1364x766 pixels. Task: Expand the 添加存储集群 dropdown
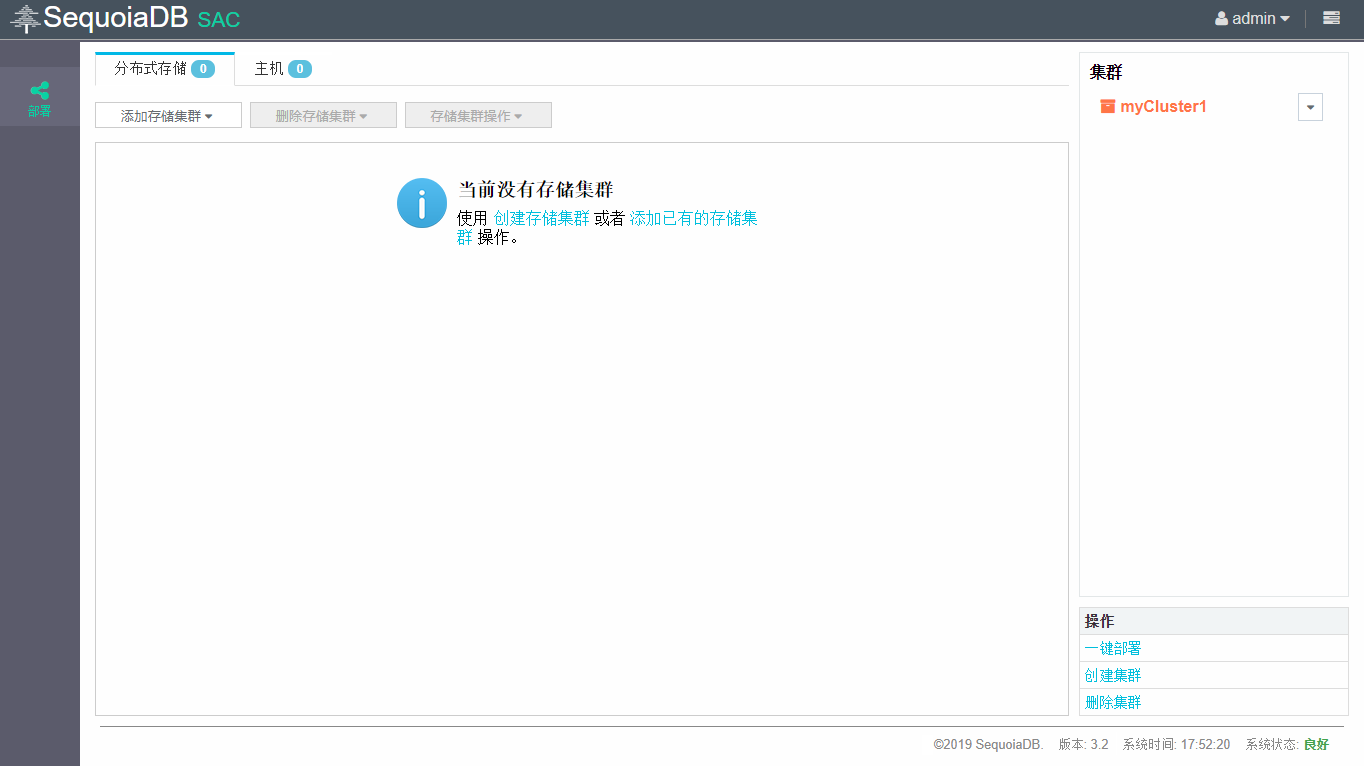coord(168,116)
